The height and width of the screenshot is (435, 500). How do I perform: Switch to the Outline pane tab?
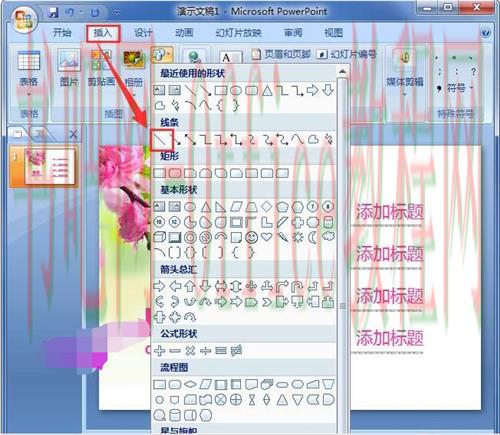point(41,134)
